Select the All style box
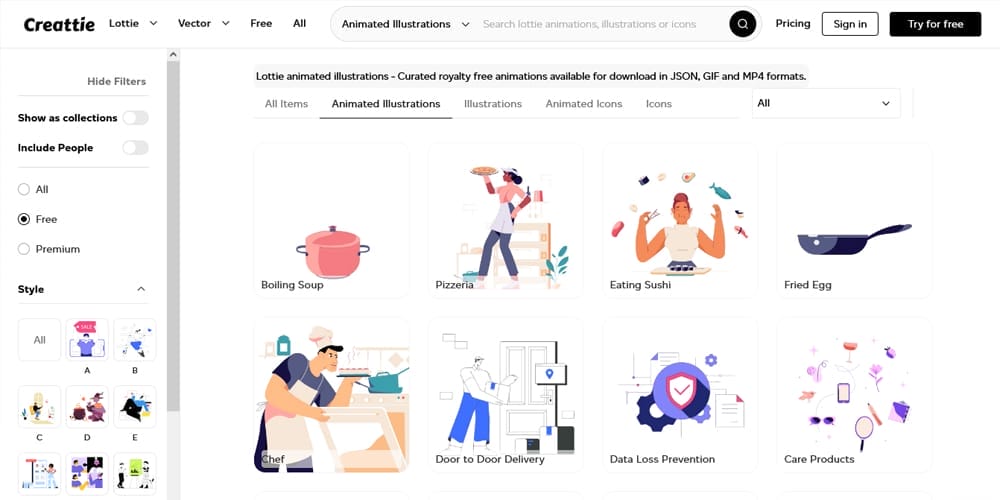The width and height of the screenshot is (1000, 500). (40, 339)
